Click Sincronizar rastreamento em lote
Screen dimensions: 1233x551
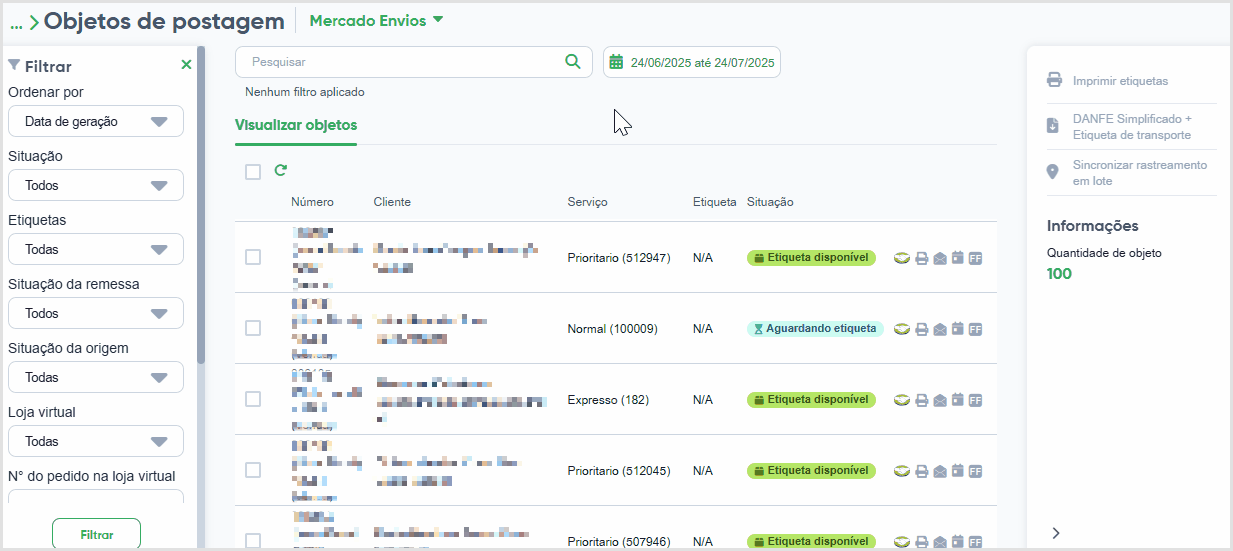pyautogui.click(x=1140, y=173)
